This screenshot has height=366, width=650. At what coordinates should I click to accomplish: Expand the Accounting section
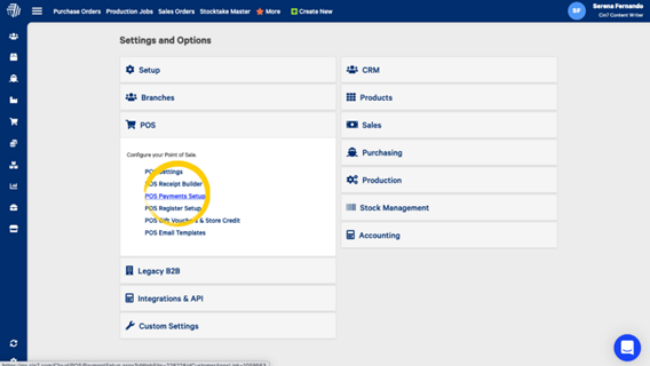[x=449, y=235]
